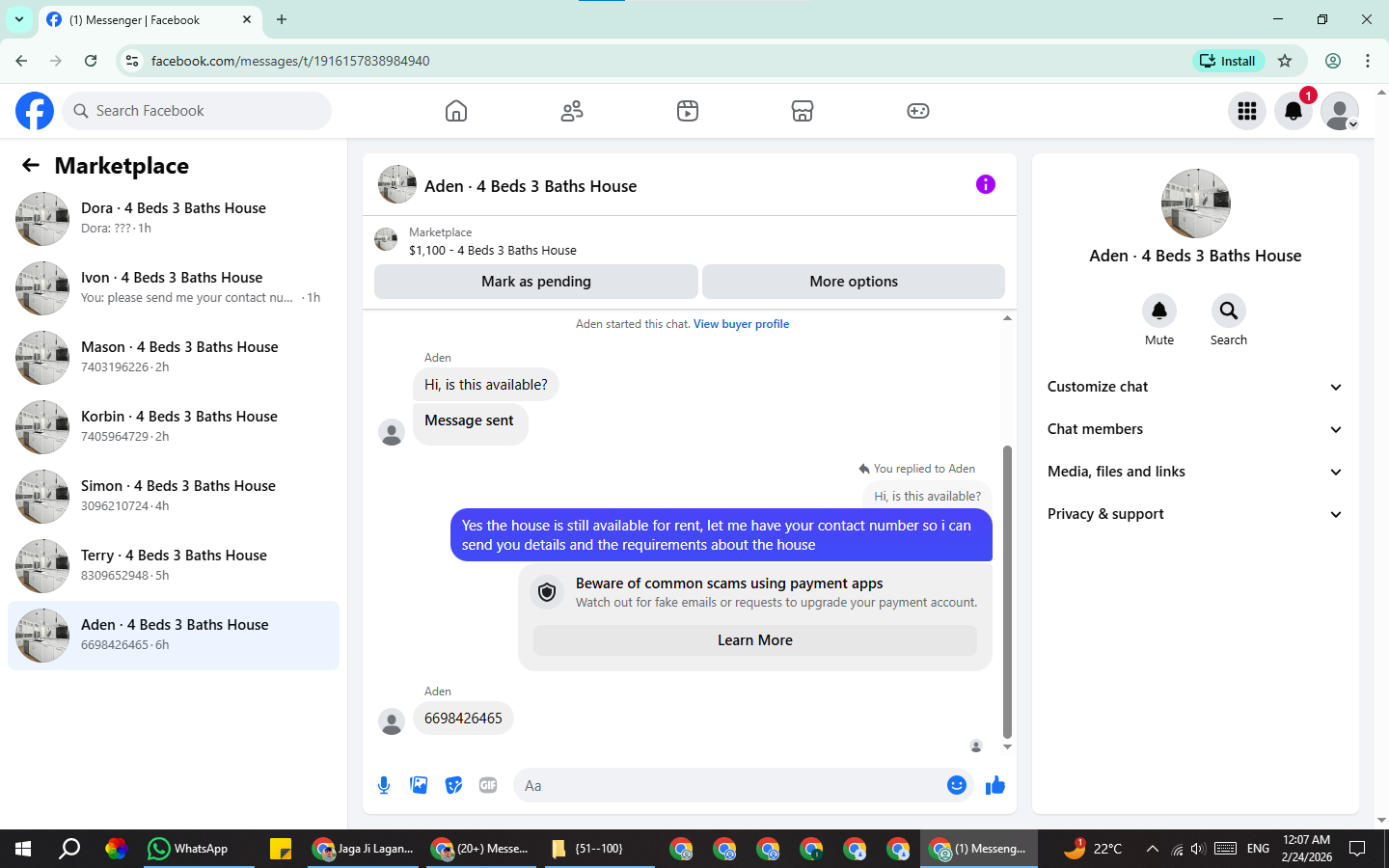Click the phone number 6698426465 message
Image resolution: width=1389 pixels, height=868 pixels.
click(463, 719)
